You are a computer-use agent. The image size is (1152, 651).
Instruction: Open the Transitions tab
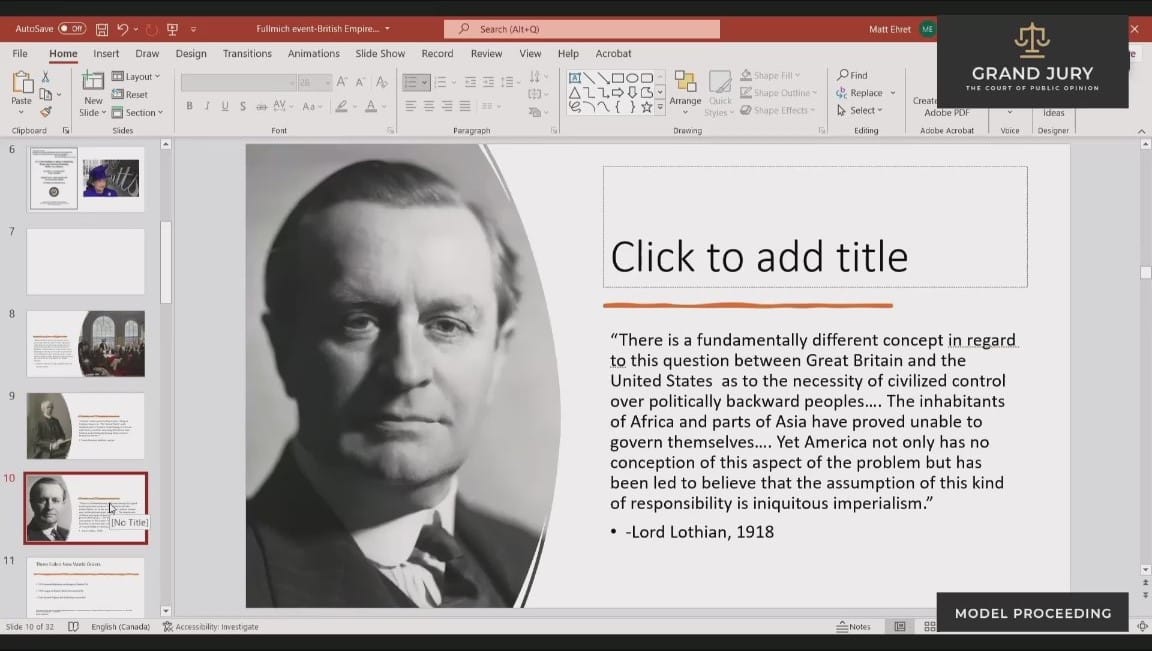click(247, 54)
